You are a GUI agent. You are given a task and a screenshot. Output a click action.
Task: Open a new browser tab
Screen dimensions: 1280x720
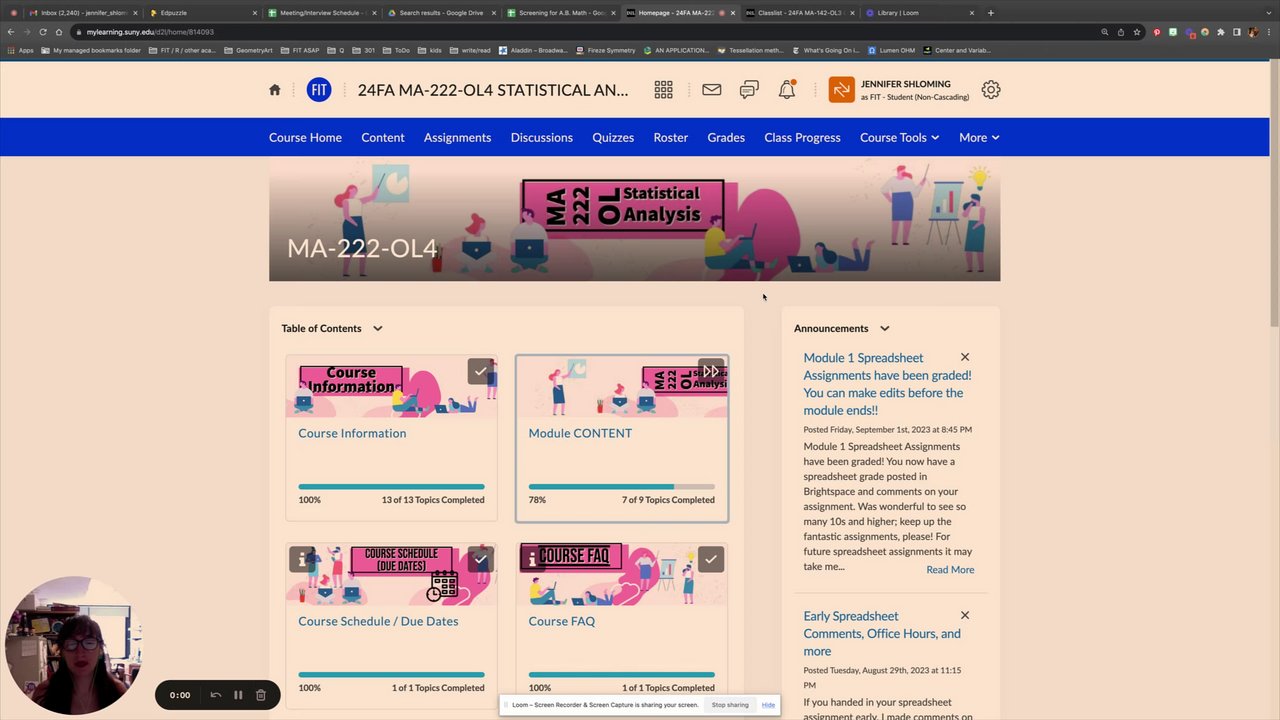(991, 13)
